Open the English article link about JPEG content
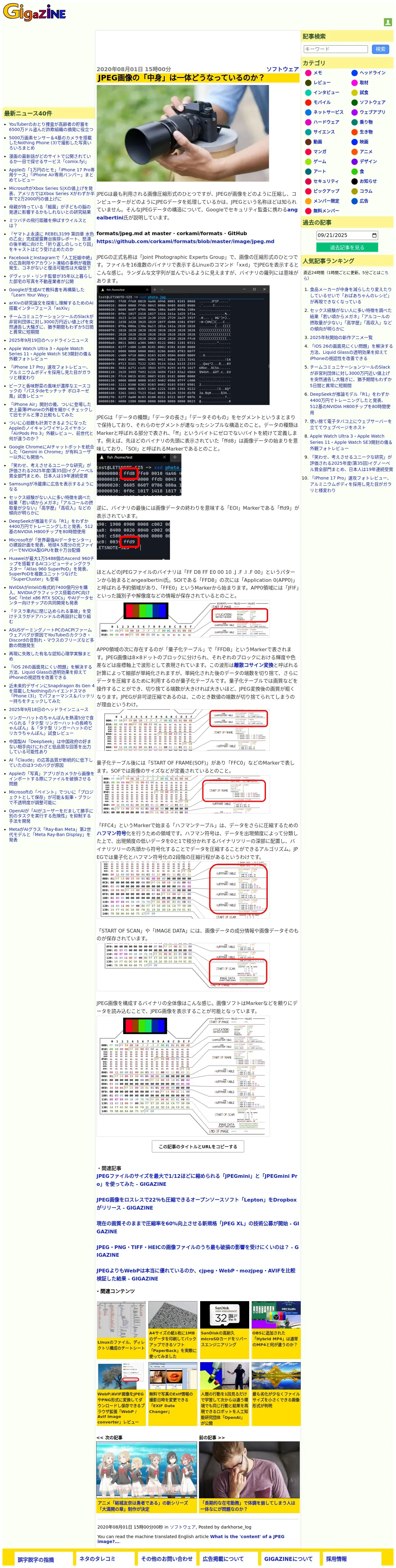396x1568 pixels. (191, 1539)
